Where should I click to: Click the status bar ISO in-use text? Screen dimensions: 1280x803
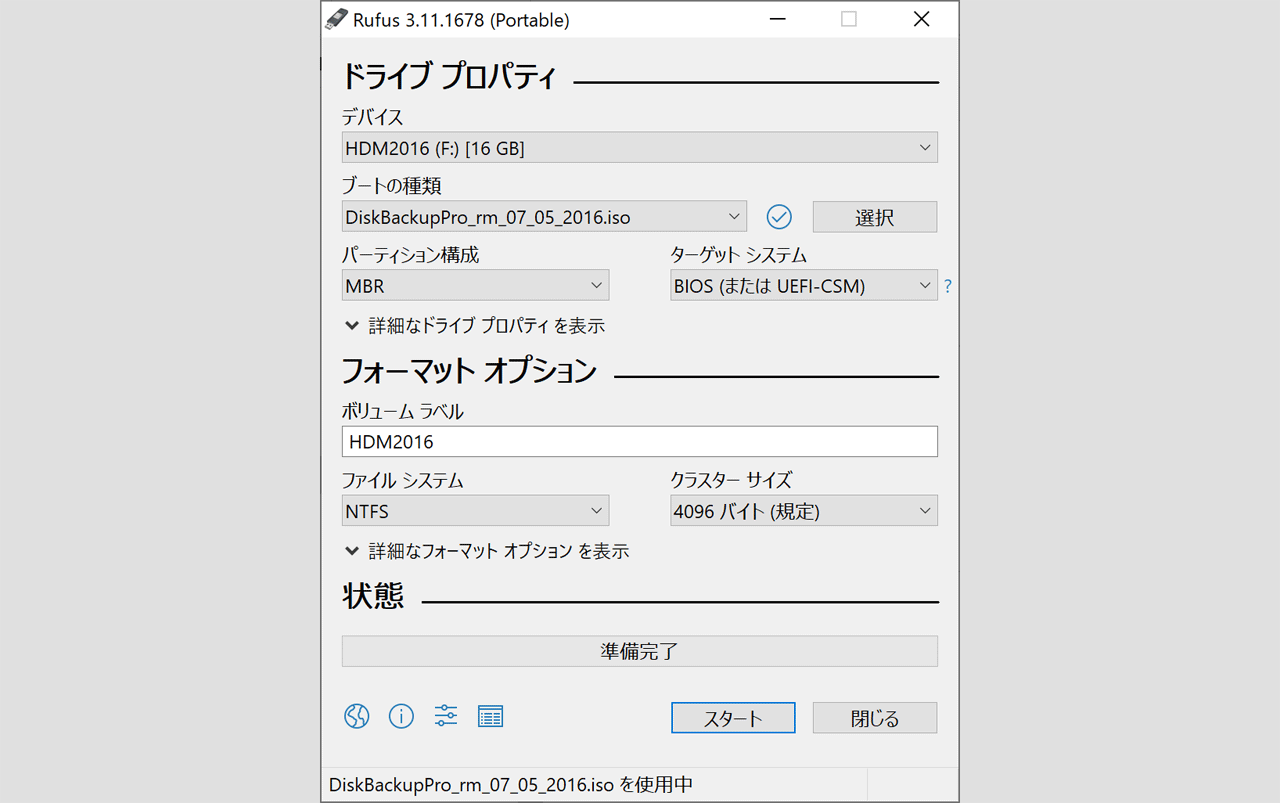tap(511, 785)
